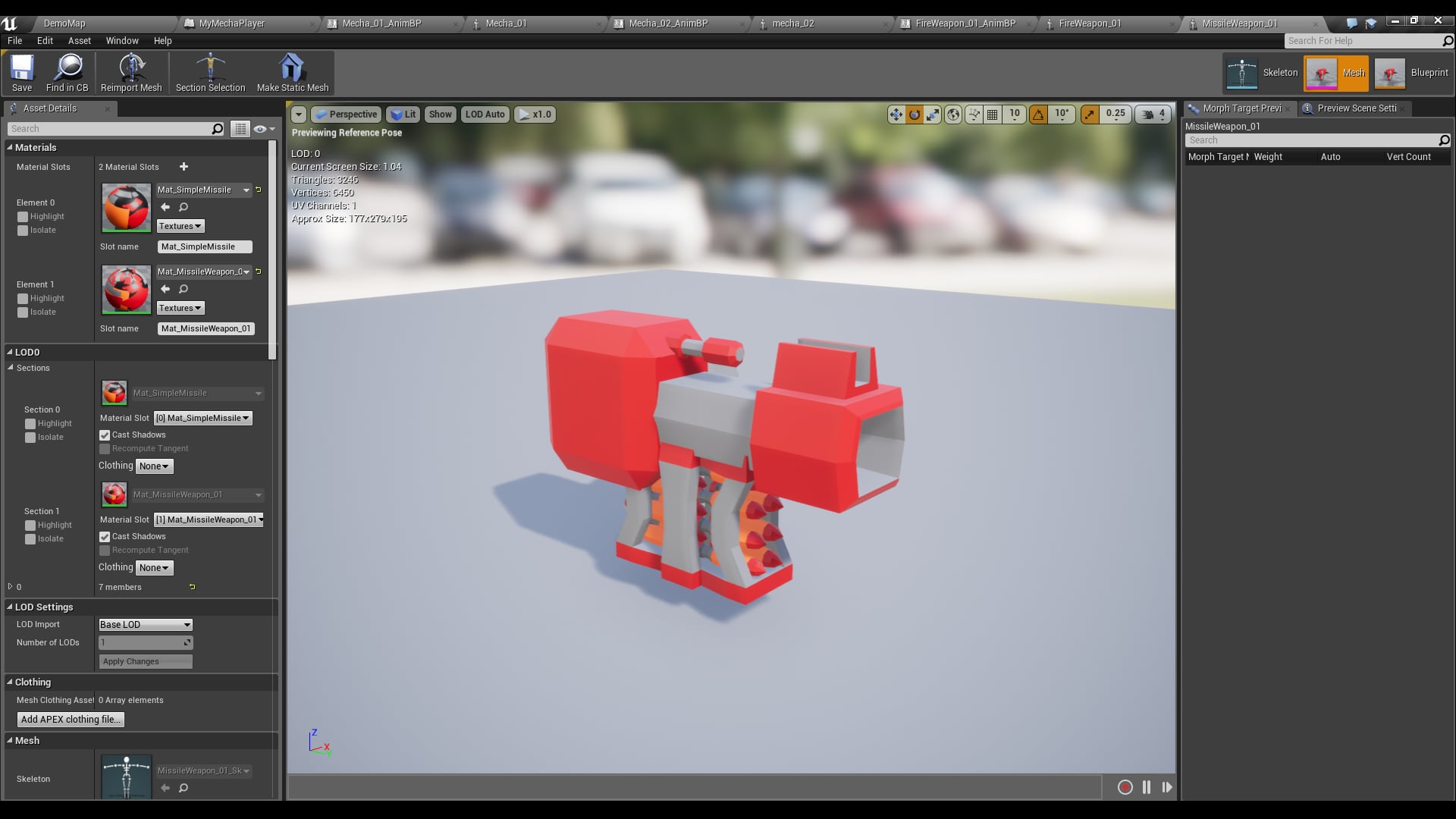1456x819 pixels.
Task: Collapse the LOD Settings section
Action: pyautogui.click(x=11, y=607)
